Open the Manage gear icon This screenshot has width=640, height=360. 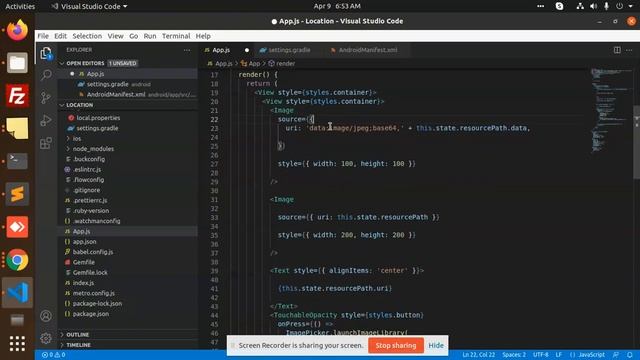click(x=46, y=338)
